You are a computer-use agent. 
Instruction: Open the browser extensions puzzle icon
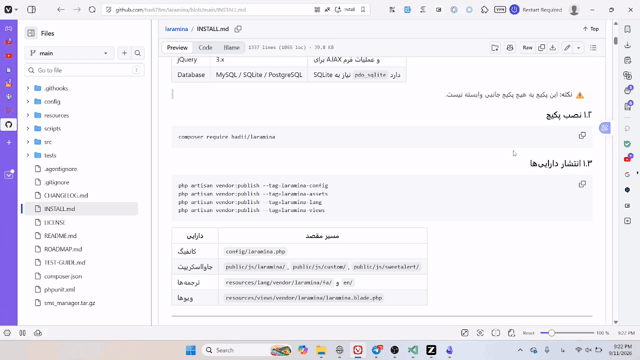(484, 9)
